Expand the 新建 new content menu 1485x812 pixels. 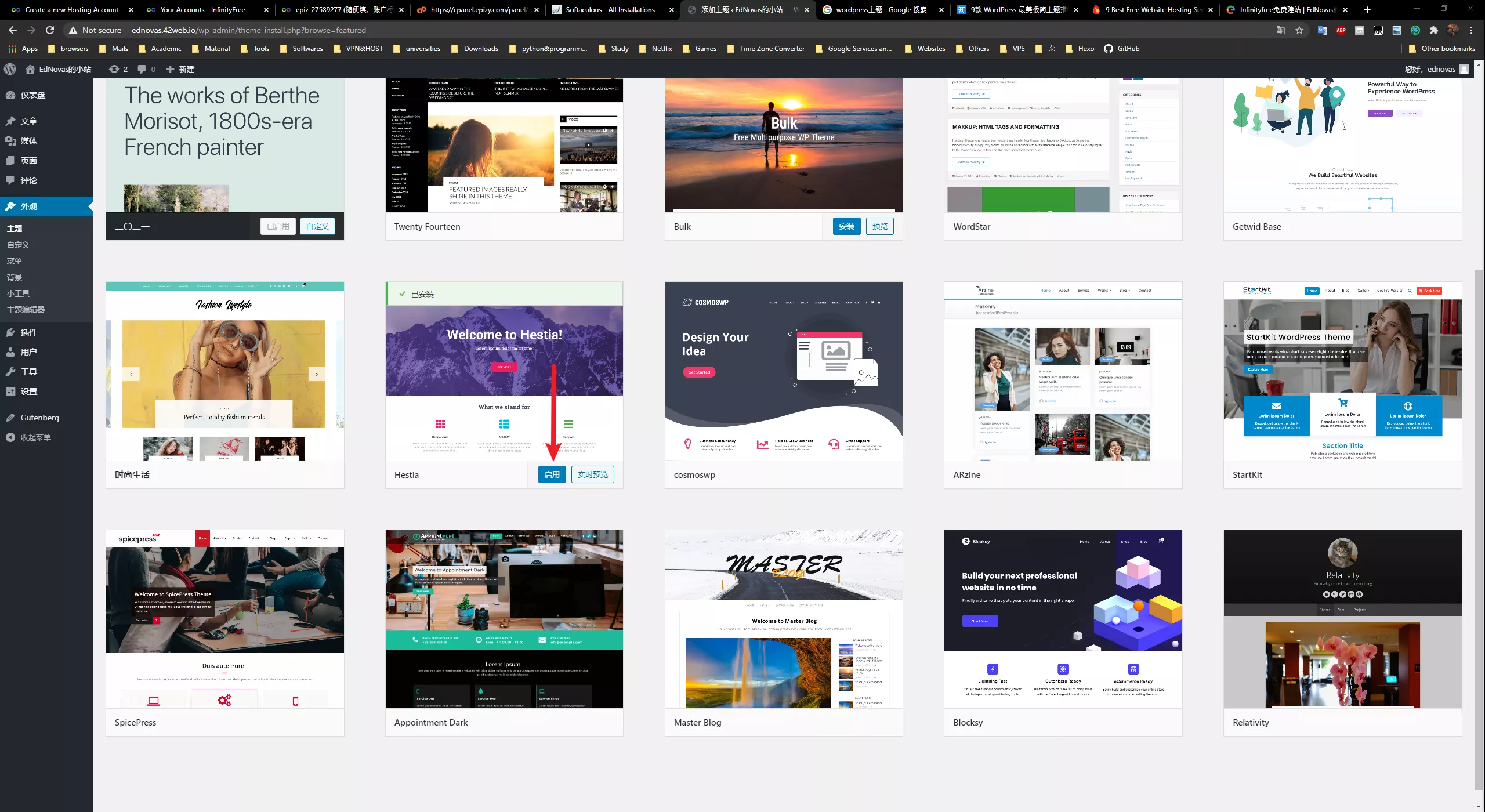click(180, 69)
